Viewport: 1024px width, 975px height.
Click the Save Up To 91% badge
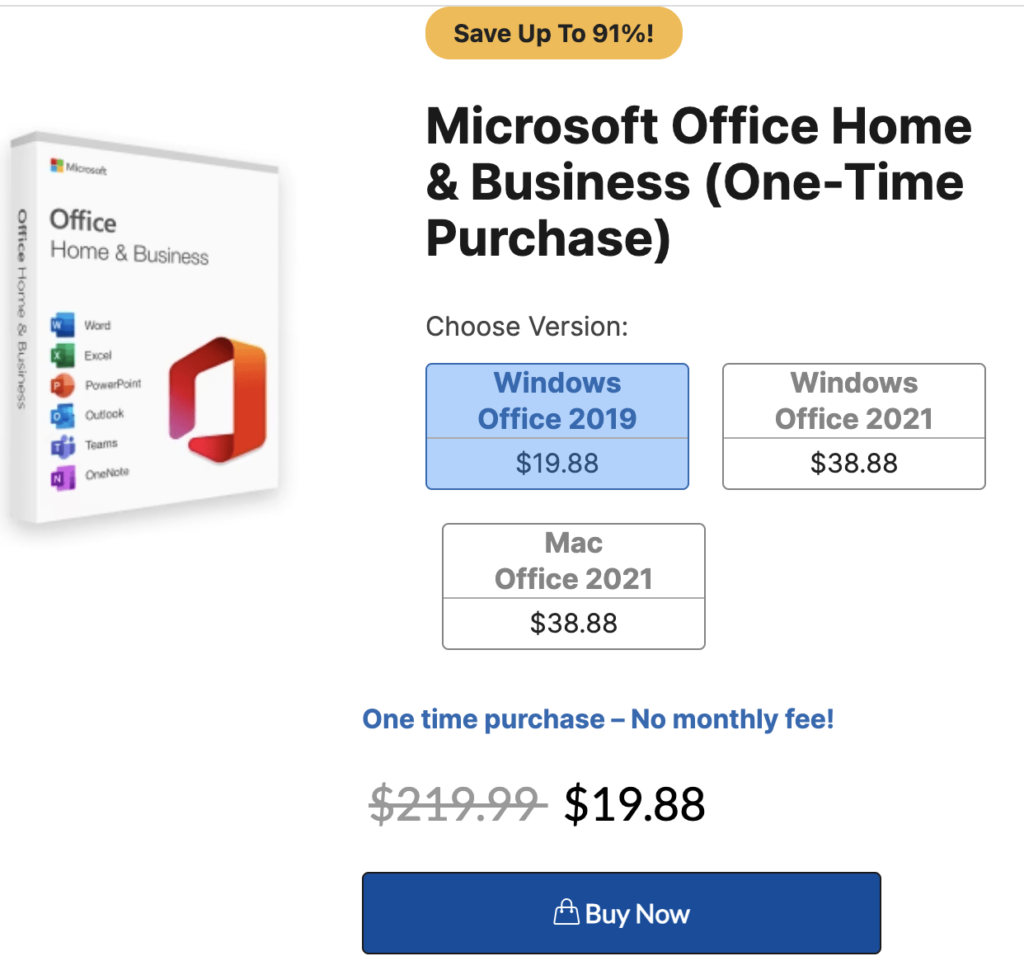point(554,34)
